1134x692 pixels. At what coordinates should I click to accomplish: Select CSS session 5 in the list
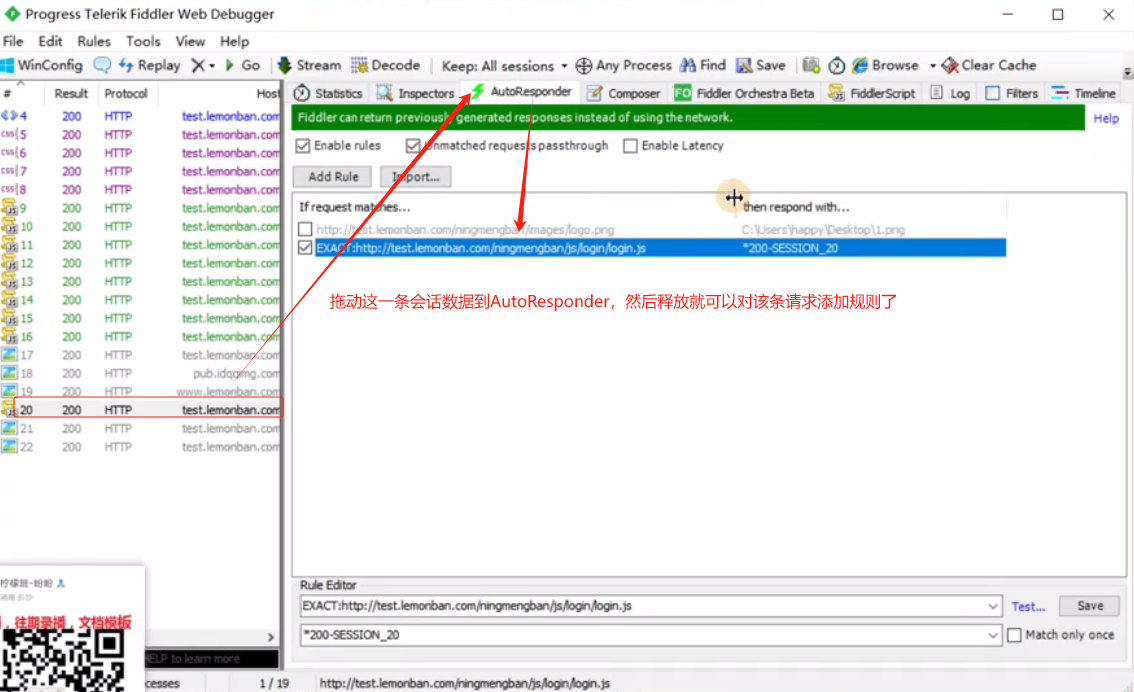coord(140,134)
